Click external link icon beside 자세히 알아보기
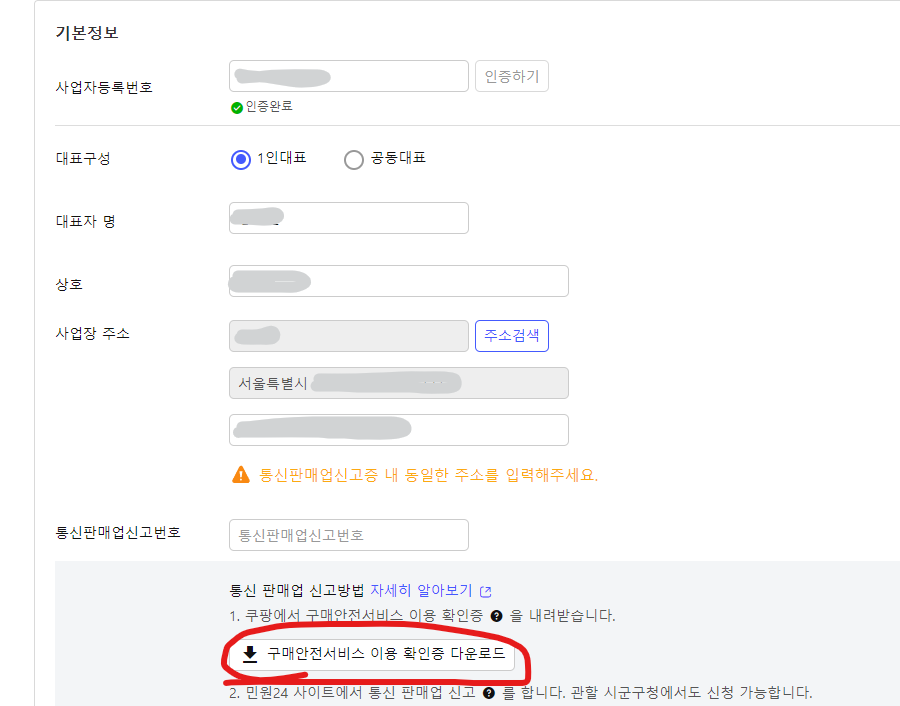900x706 pixels. click(486, 591)
